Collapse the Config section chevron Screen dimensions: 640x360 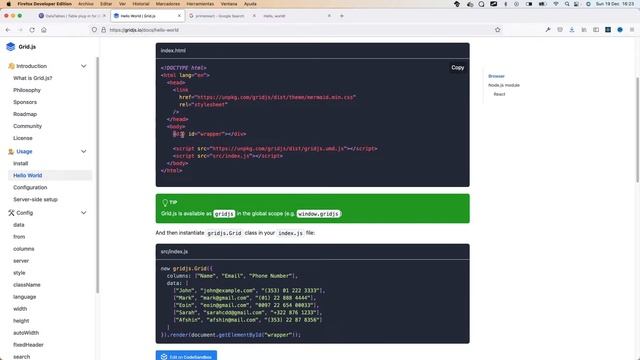[x=84, y=213]
